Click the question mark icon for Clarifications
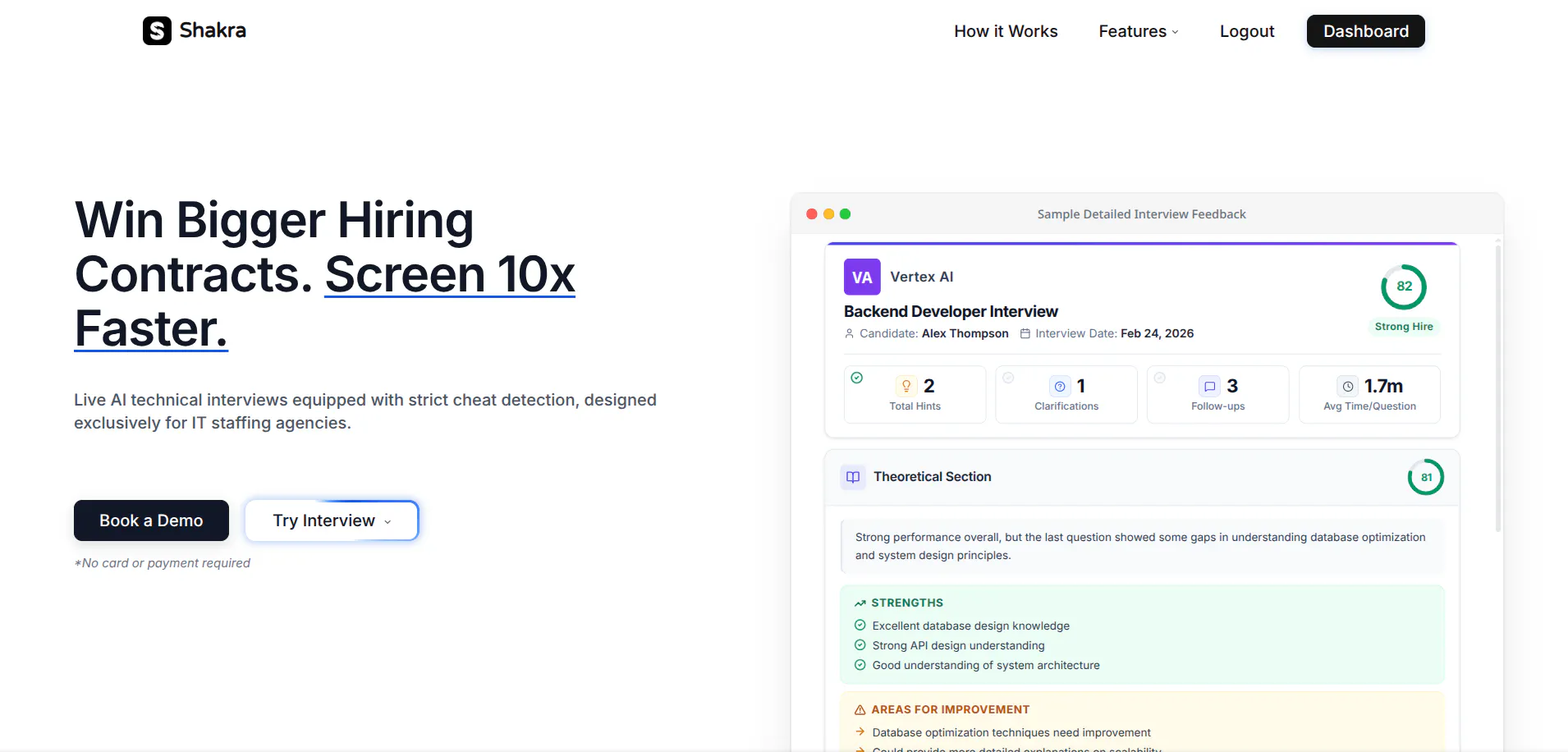This screenshot has width=1568, height=752. [x=1060, y=386]
